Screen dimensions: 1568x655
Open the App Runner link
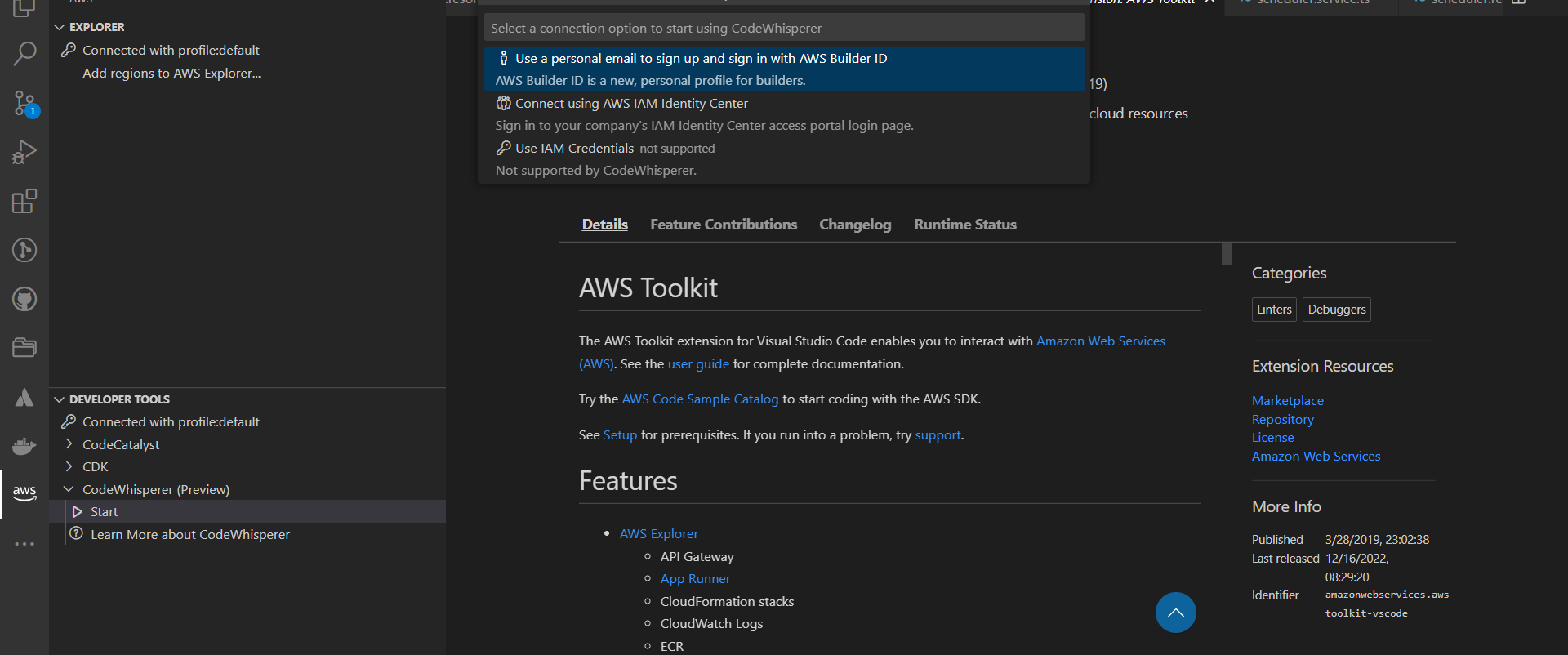696,578
